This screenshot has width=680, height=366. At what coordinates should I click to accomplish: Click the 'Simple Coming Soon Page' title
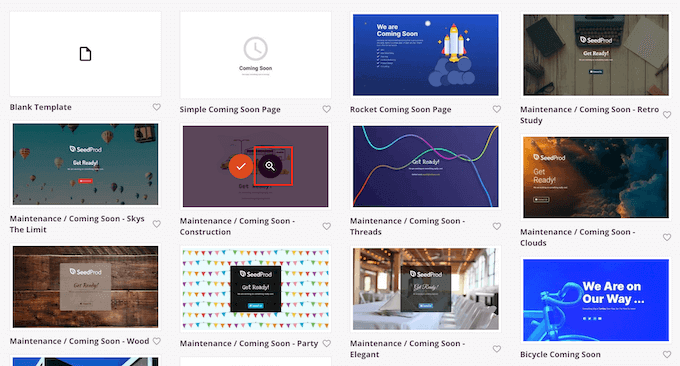pyautogui.click(x=230, y=109)
